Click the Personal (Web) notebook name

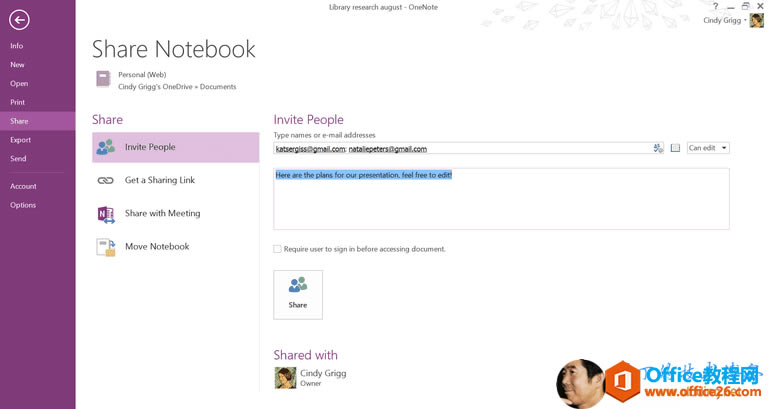(142, 74)
